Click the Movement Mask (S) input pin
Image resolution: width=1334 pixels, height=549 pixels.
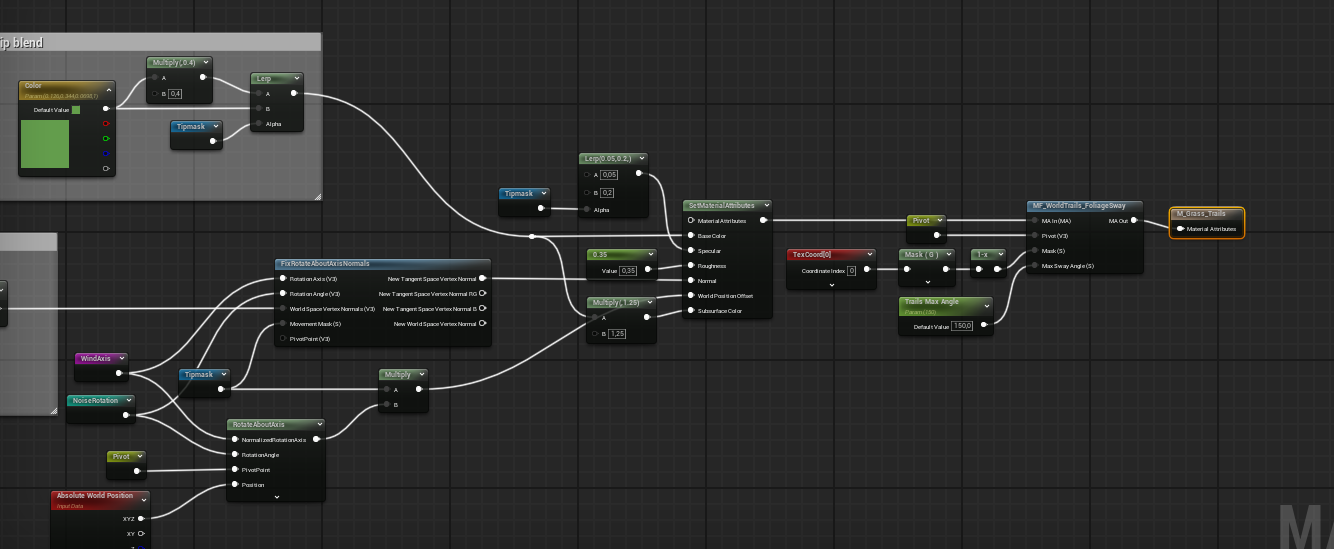tap(282, 323)
